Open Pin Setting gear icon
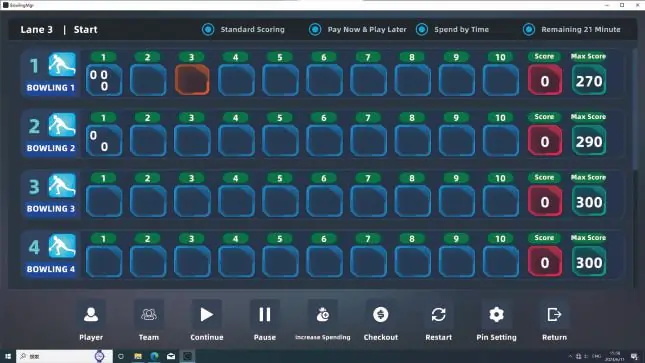The width and height of the screenshot is (645, 363). tap(497, 315)
